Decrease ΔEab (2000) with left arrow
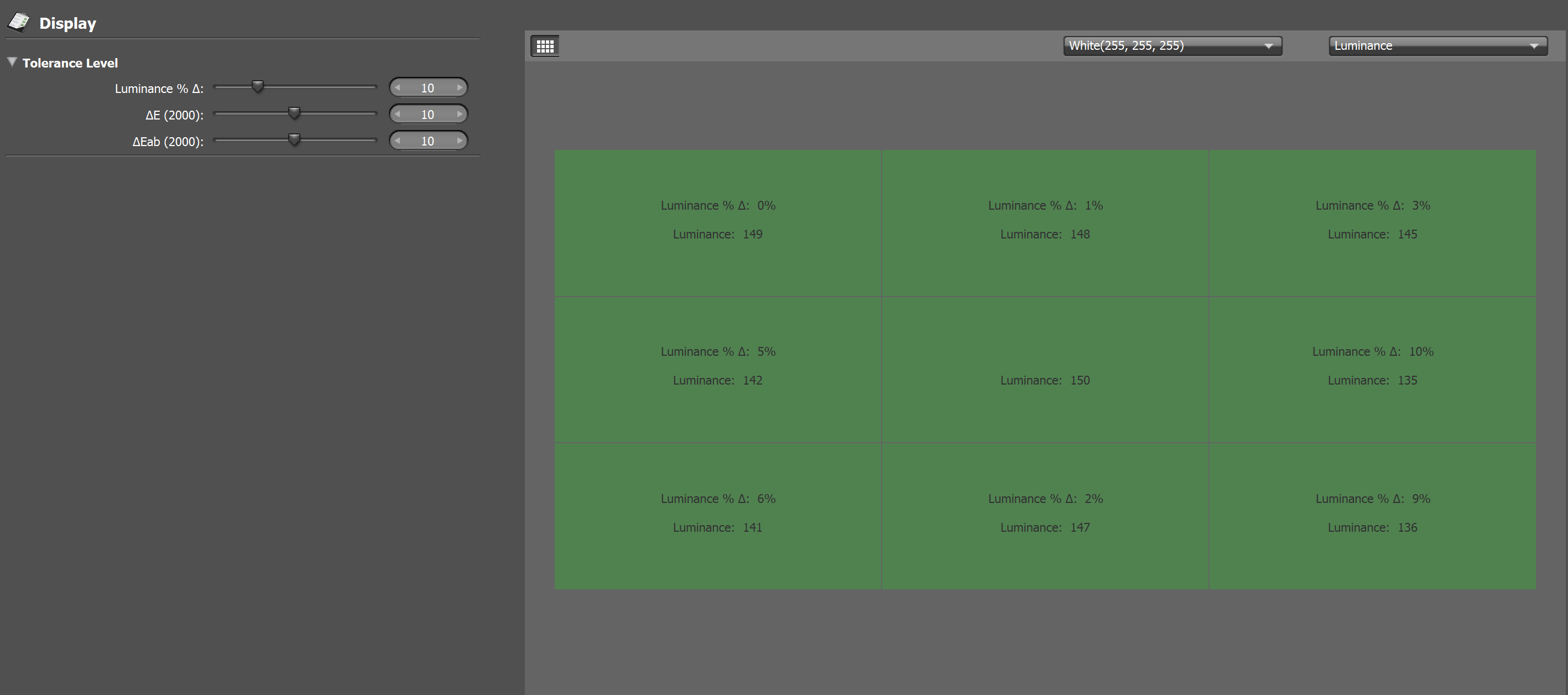Screen dimensions: 1568x695 click(x=398, y=141)
